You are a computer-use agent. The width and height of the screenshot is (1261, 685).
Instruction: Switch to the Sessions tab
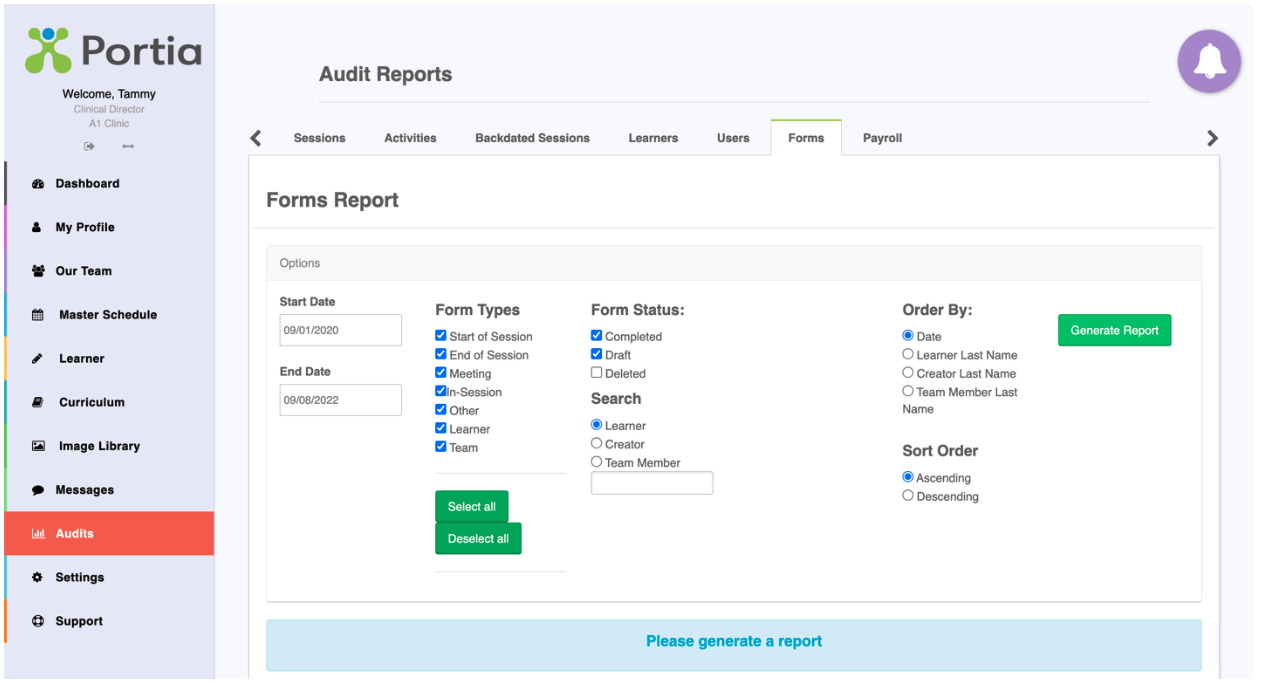point(320,138)
